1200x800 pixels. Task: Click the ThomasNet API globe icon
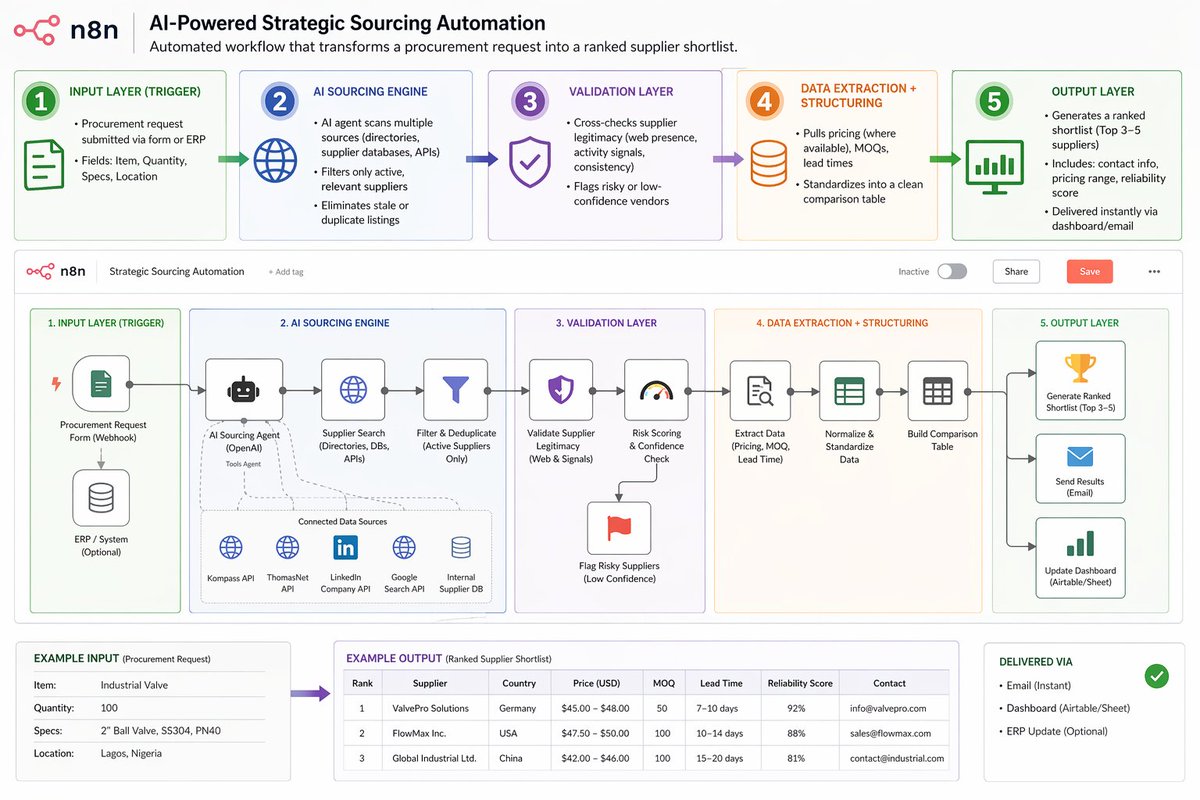coord(287,547)
